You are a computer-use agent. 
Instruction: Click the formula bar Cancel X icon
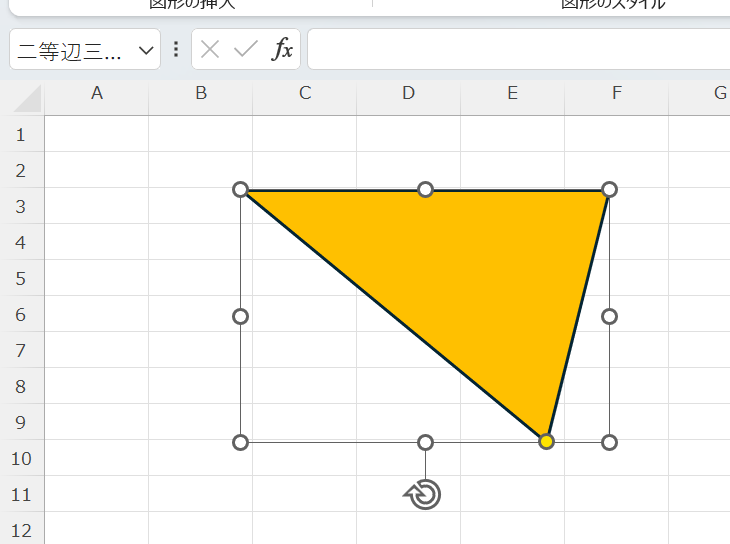pos(210,49)
